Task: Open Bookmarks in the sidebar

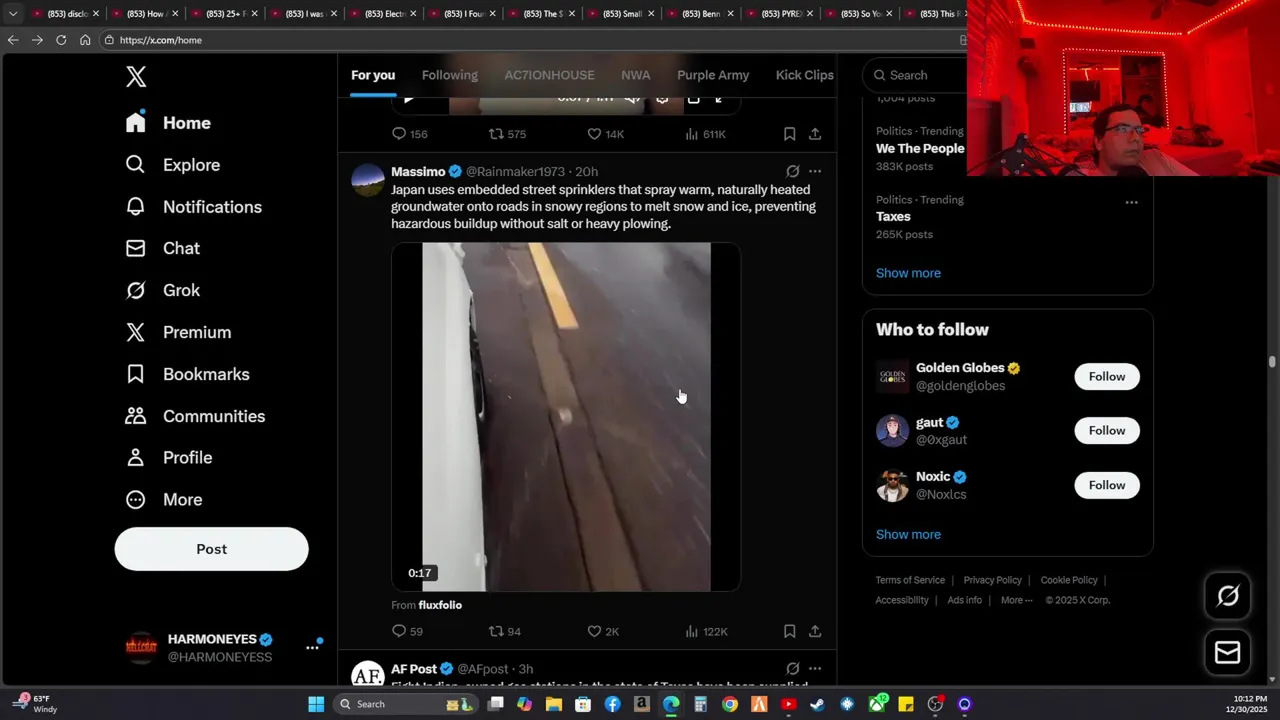Action: pos(187,374)
